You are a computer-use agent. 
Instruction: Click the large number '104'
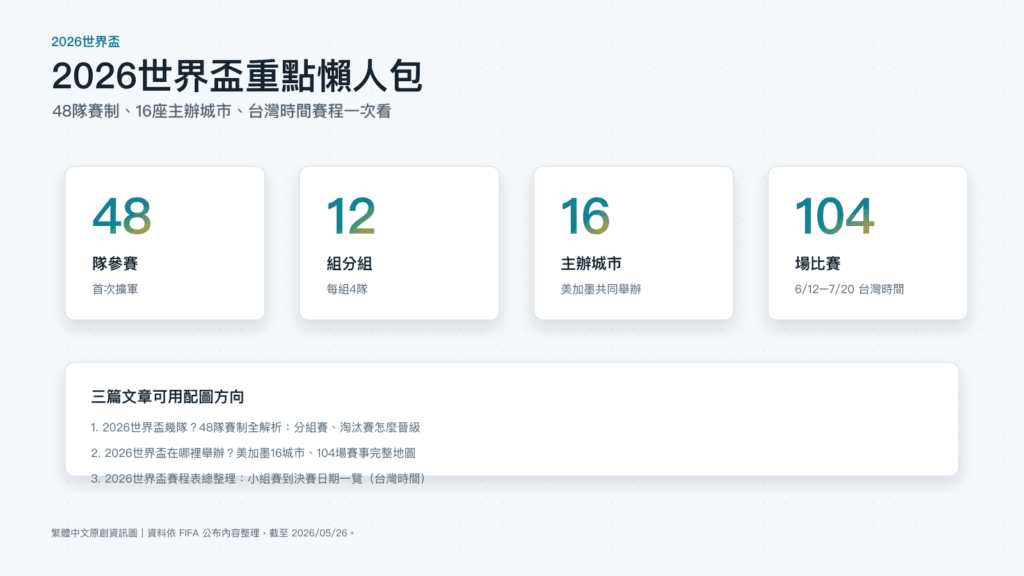tap(834, 216)
